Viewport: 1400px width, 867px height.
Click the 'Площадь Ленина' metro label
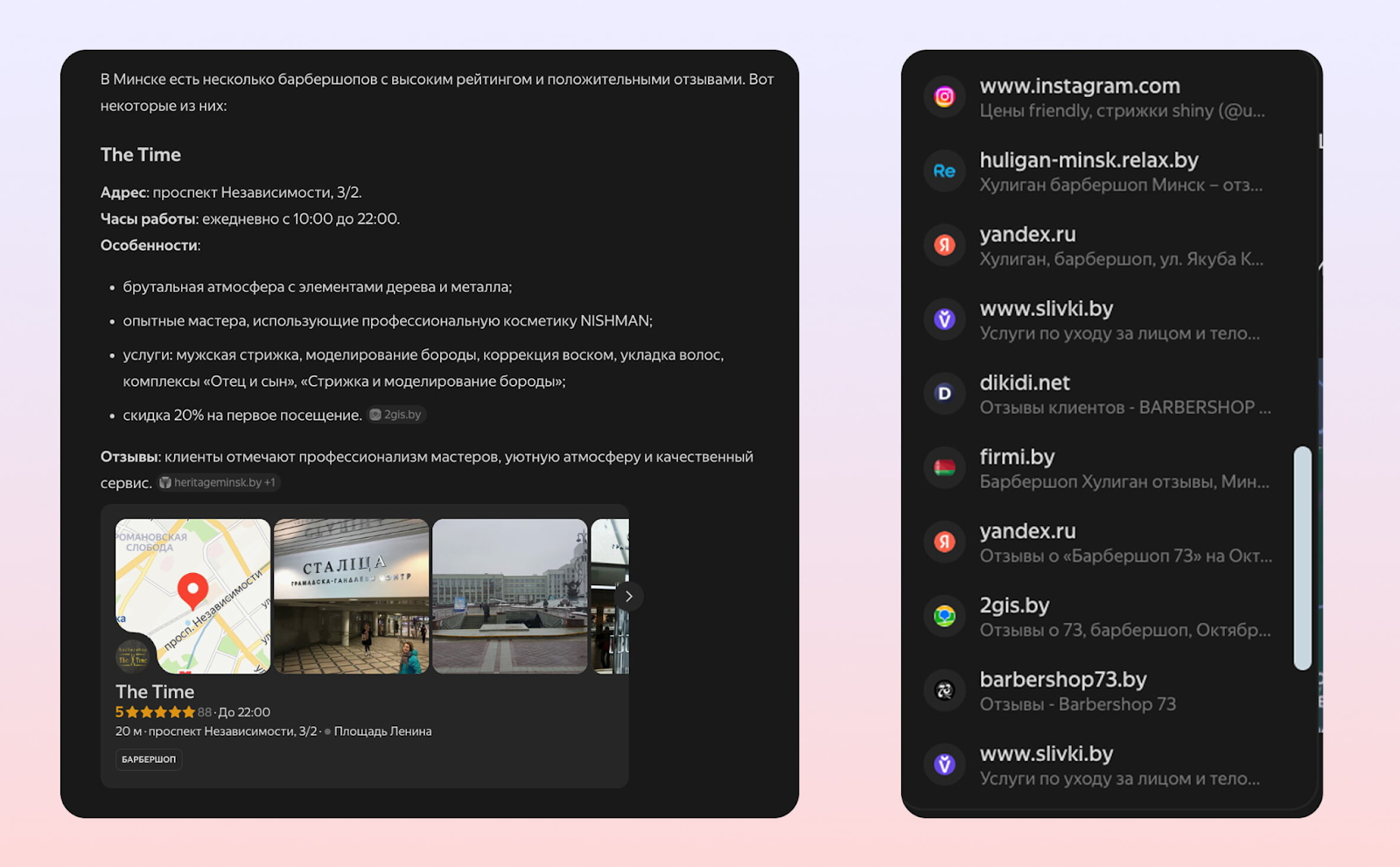383,731
